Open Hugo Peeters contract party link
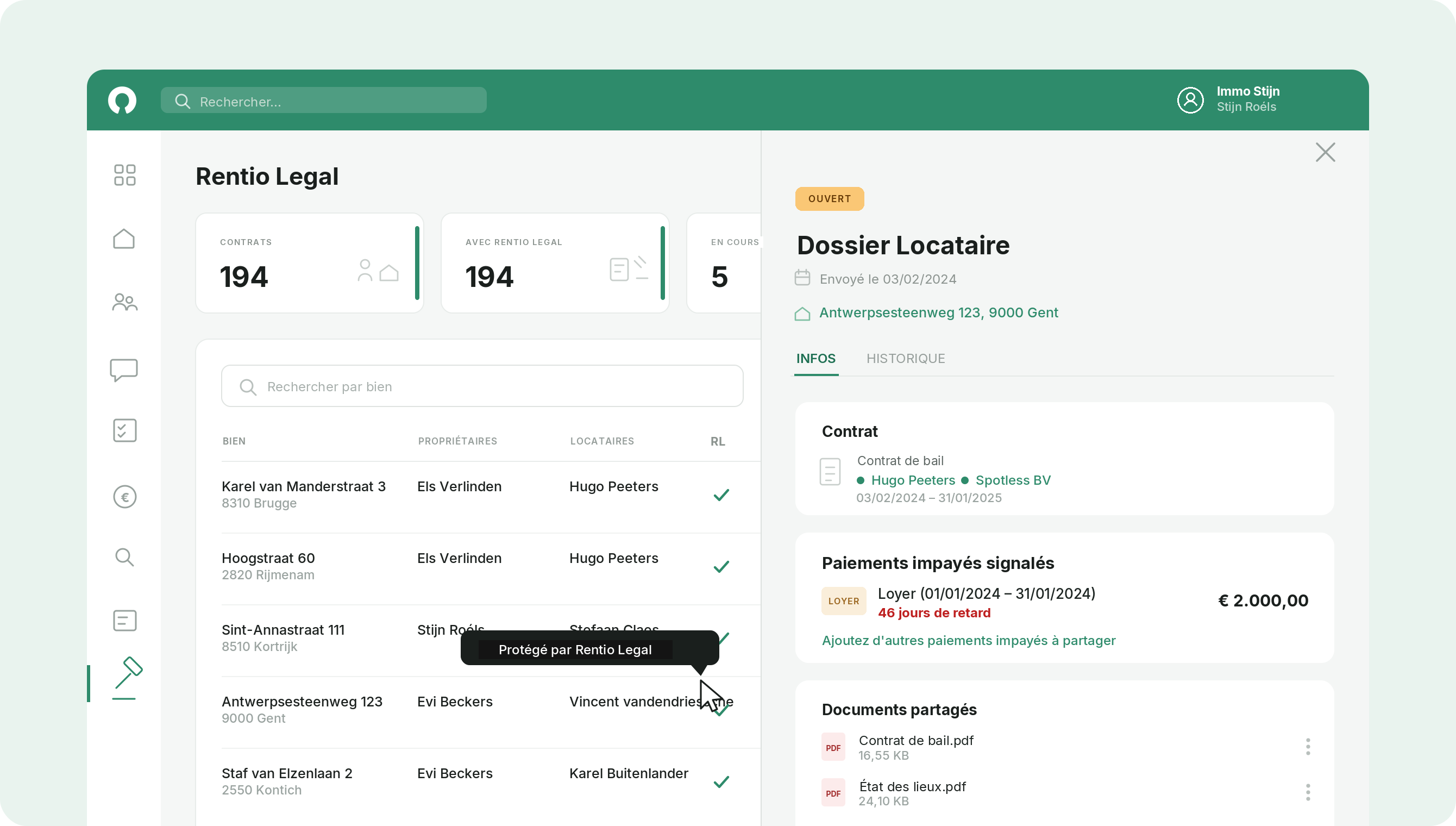The height and width of the screenshot is (826, 1456). 913,480
